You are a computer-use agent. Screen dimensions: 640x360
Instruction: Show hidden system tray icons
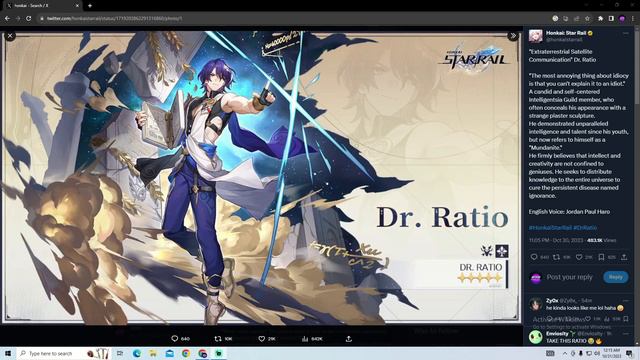click(x=565, y=353)
